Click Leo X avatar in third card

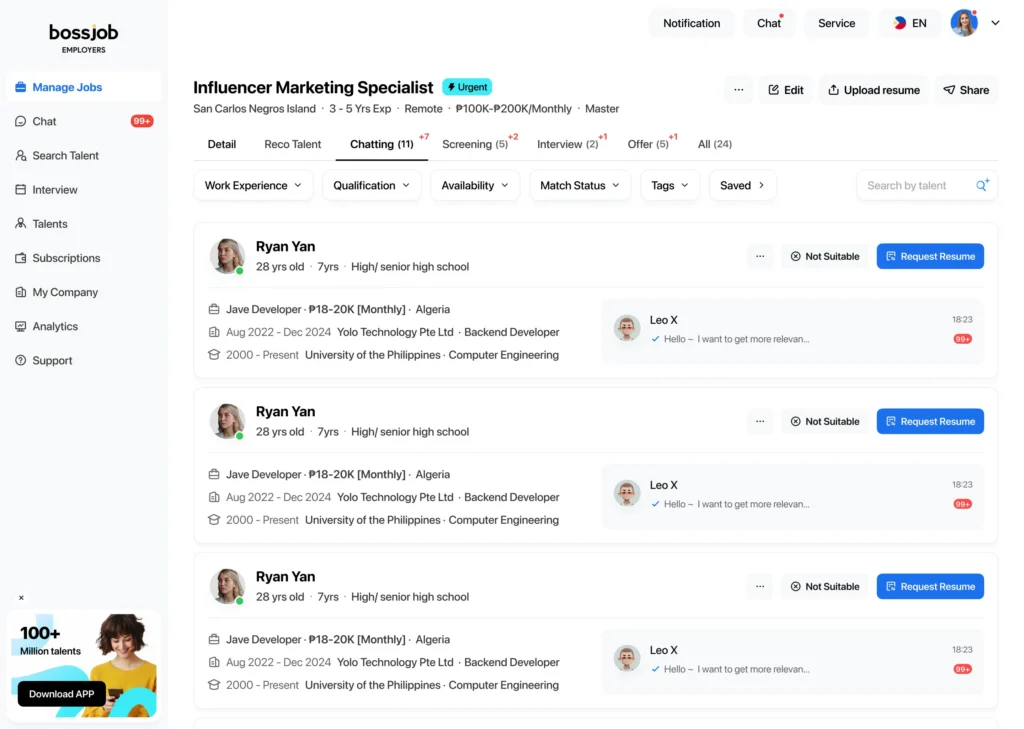pyautogui.click(x=627, y=658)
